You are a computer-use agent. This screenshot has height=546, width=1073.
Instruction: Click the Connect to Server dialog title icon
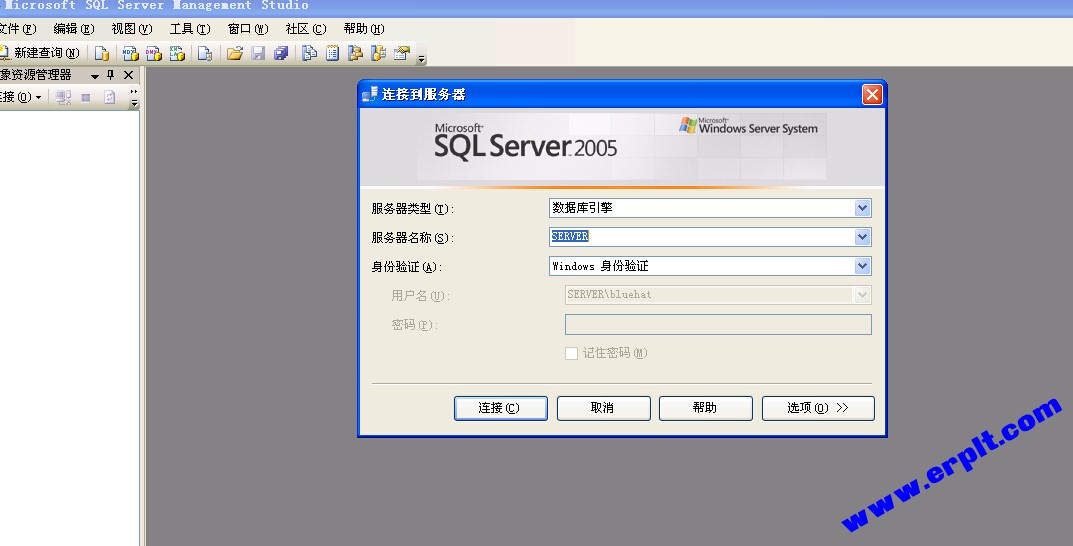pos(370,94)
